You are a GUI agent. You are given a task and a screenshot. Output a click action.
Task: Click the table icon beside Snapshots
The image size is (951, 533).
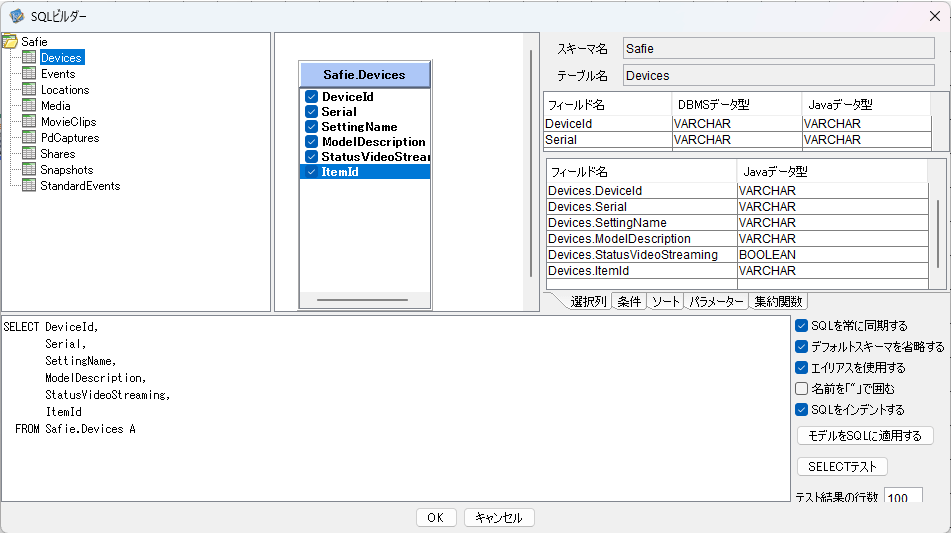point(29,170)
